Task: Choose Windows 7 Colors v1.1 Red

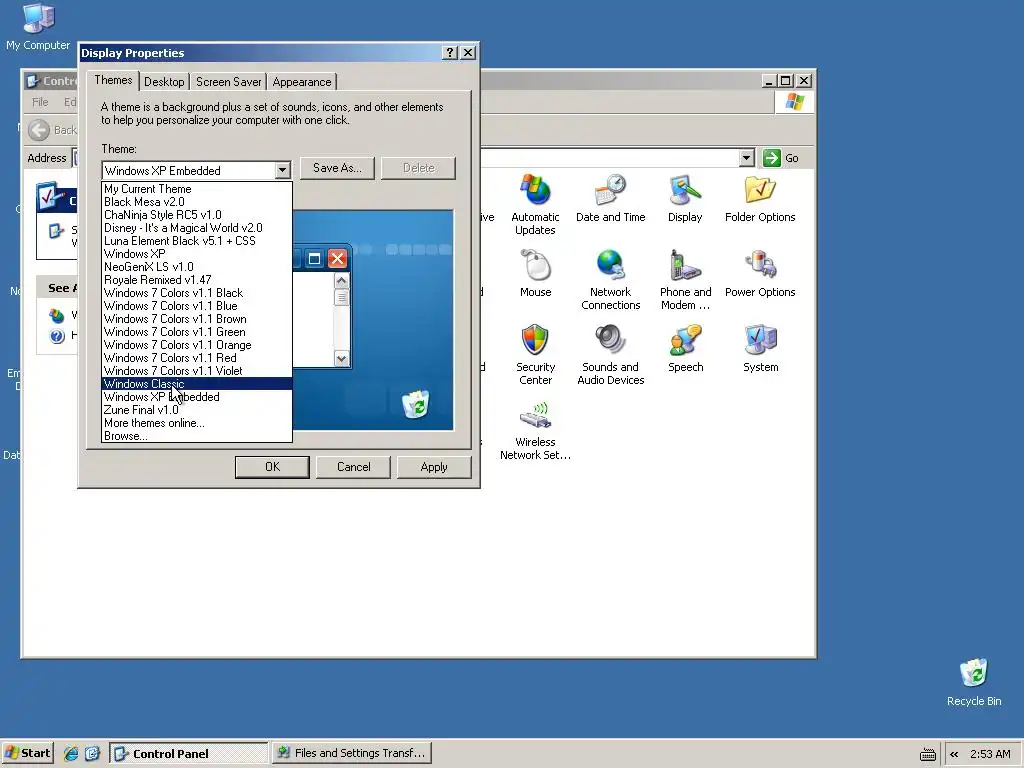Action: coord(197,358)
